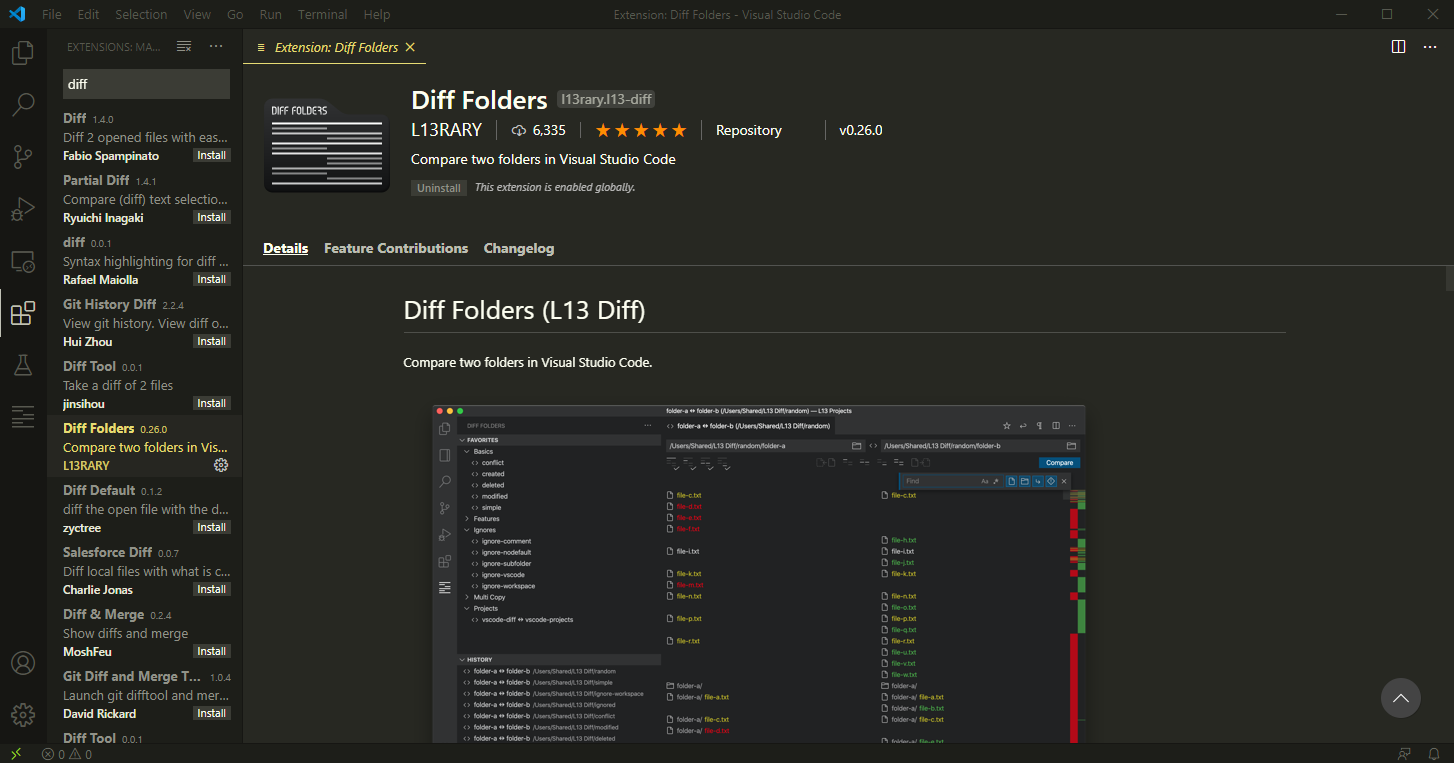
Task: Click the Diff Folders manage gear icon
Action: point(221,465)
